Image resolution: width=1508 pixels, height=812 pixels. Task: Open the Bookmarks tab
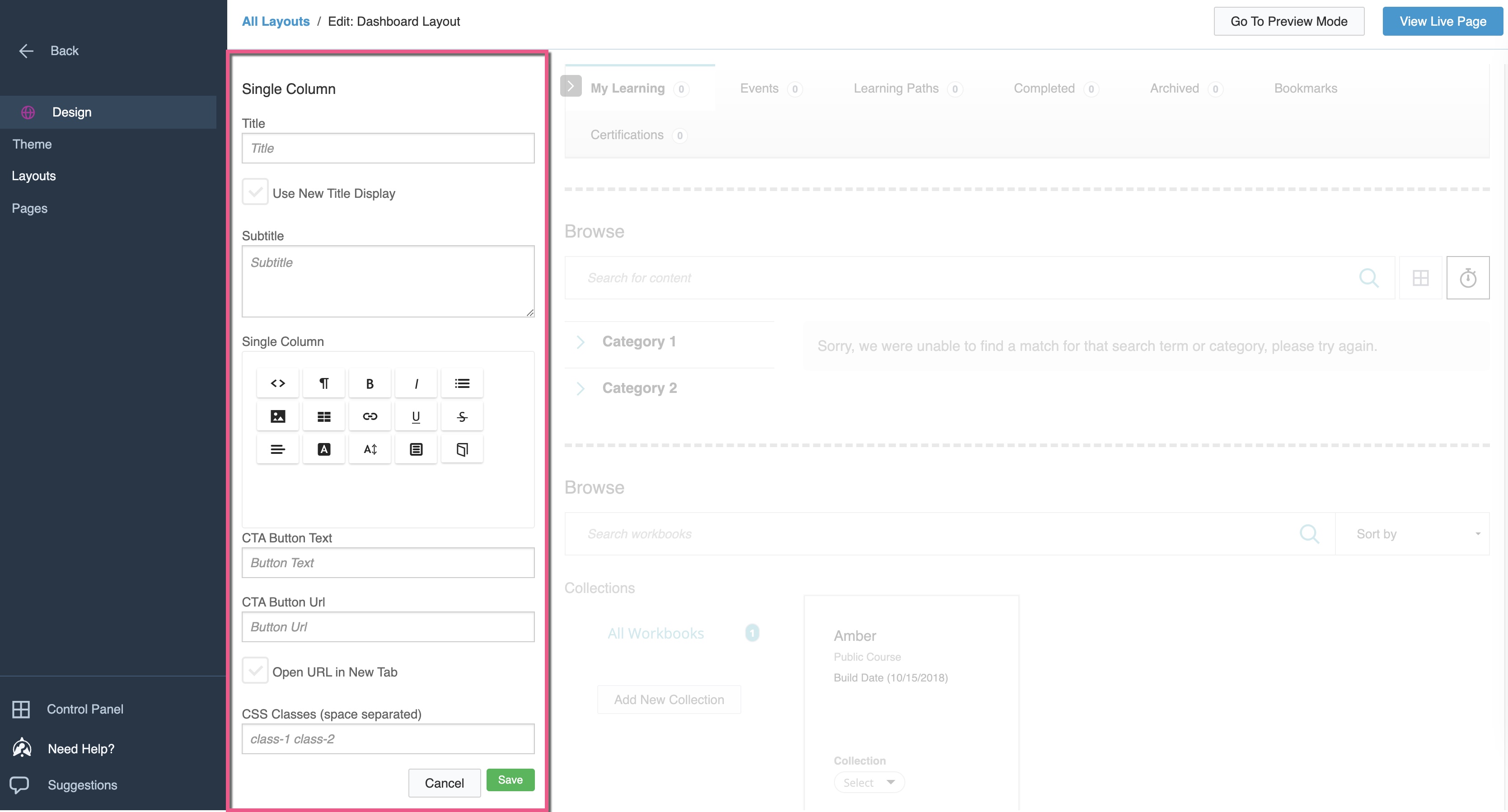[x=1306, y=89]
